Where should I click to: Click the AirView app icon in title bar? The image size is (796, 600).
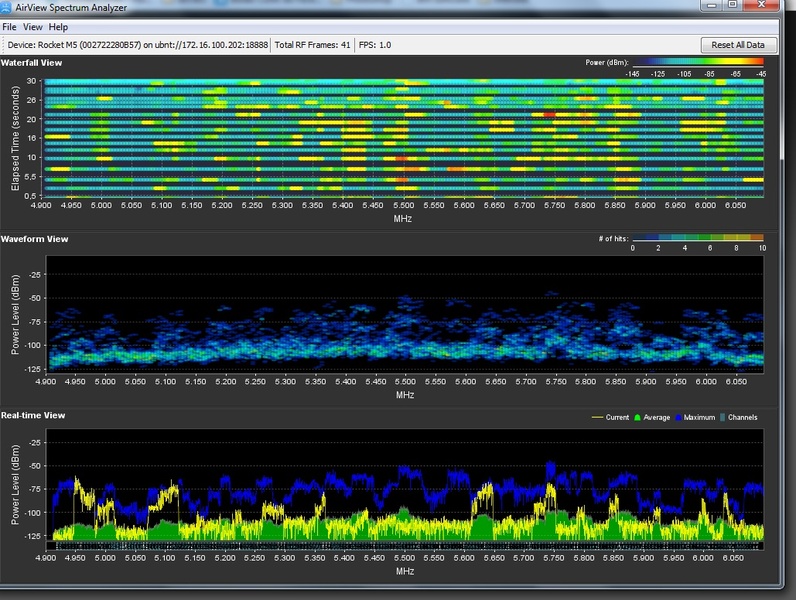coord(8,8)
